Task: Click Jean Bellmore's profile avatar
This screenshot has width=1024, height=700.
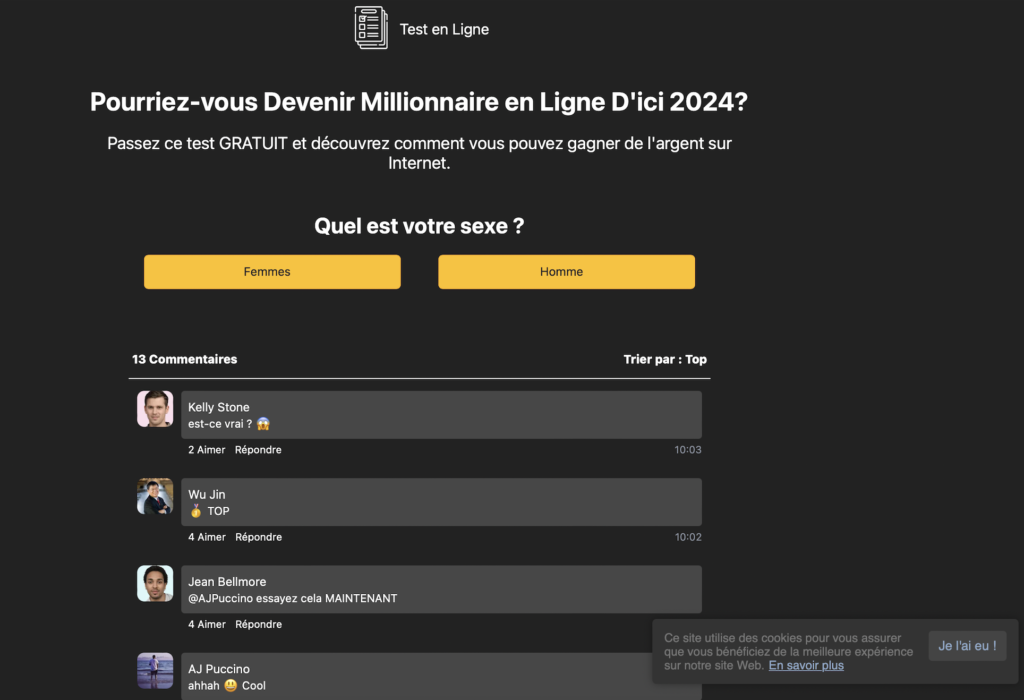Action: [x=155, y=583]
